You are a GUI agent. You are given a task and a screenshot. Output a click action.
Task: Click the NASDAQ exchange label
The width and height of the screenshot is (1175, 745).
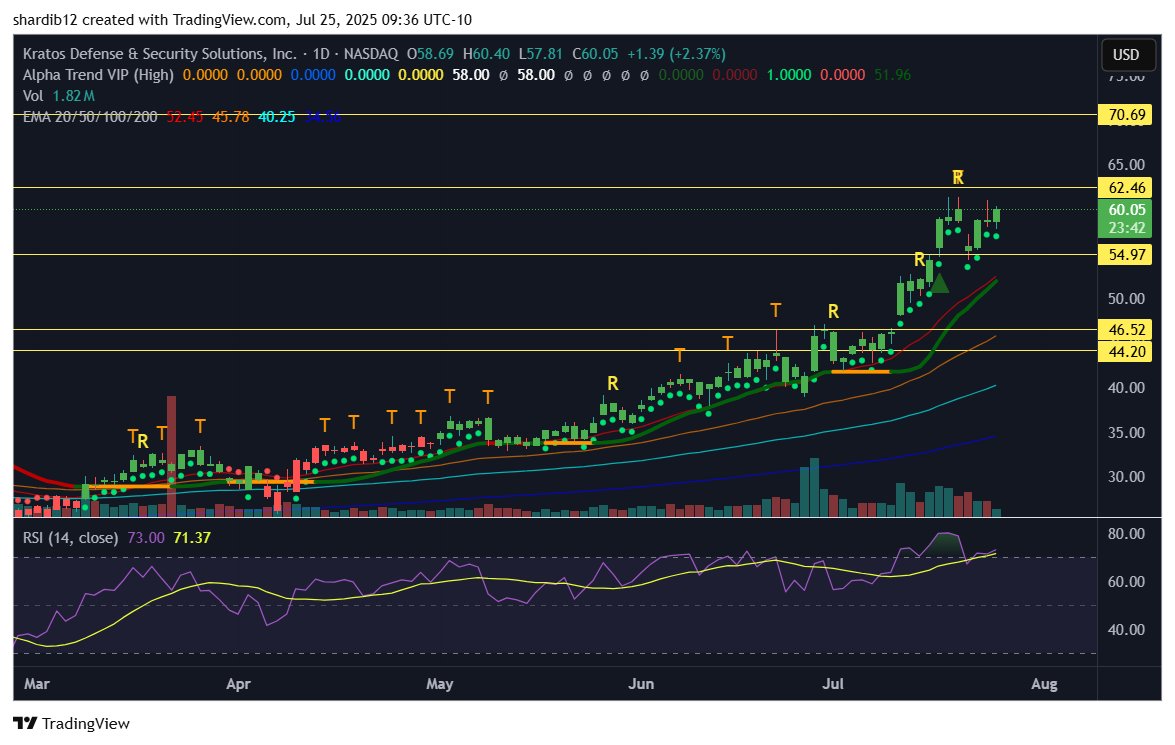coord(371,54)
